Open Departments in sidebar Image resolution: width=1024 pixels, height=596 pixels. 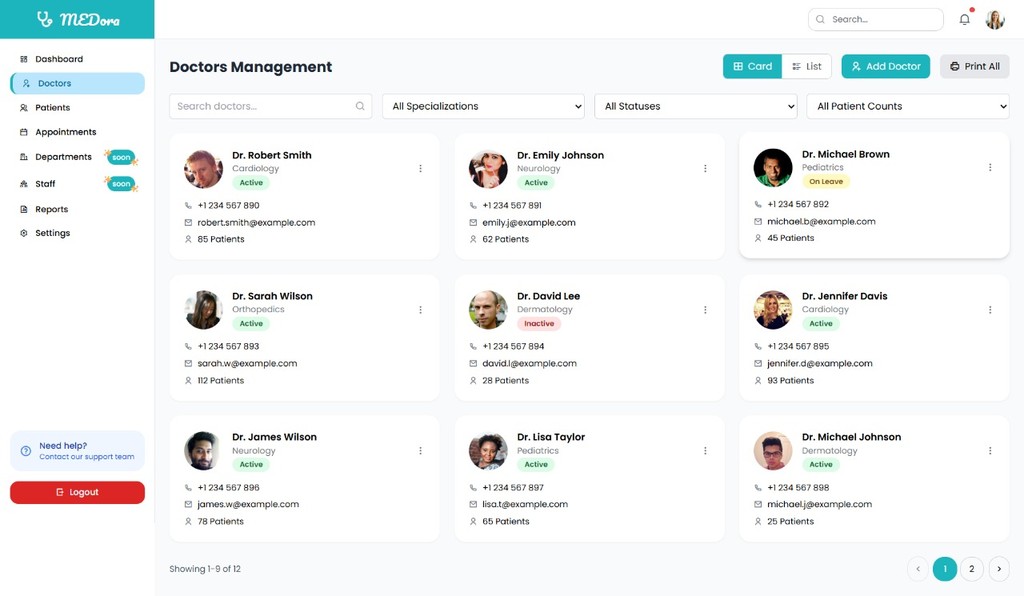[77, 157]
